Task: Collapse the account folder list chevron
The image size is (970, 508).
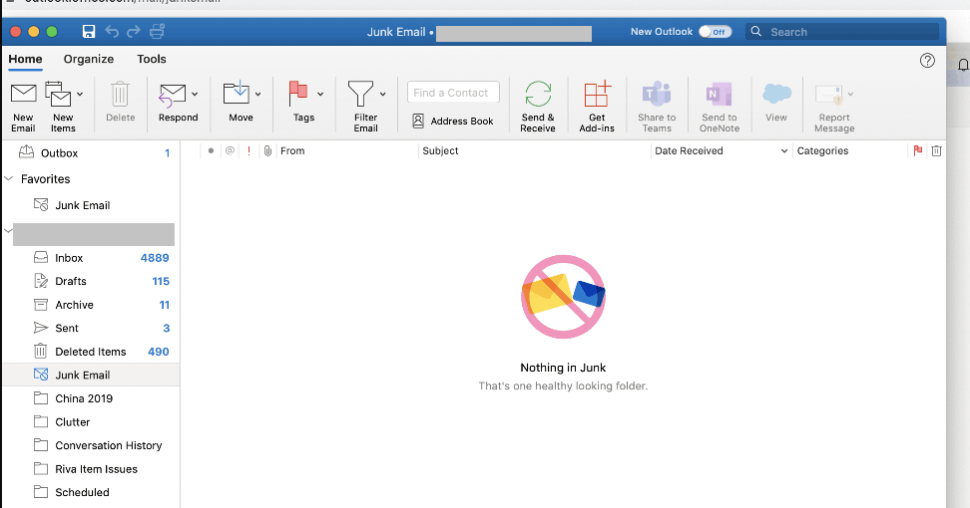Action: coord(8,231)
